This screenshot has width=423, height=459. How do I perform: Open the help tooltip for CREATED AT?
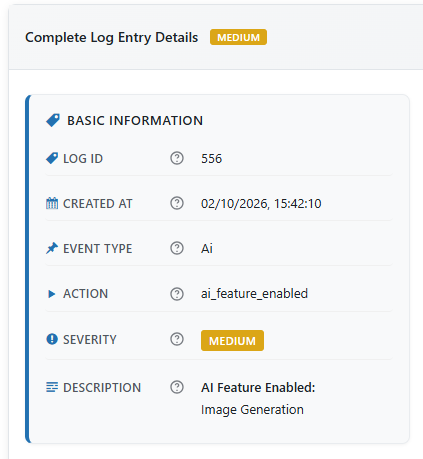(x=177, y=203)
